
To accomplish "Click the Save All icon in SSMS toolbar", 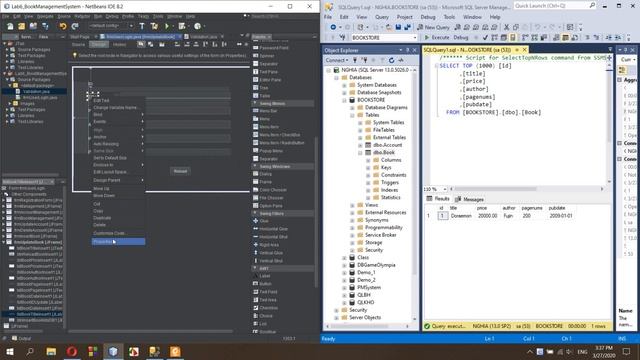I will [407, 27].
